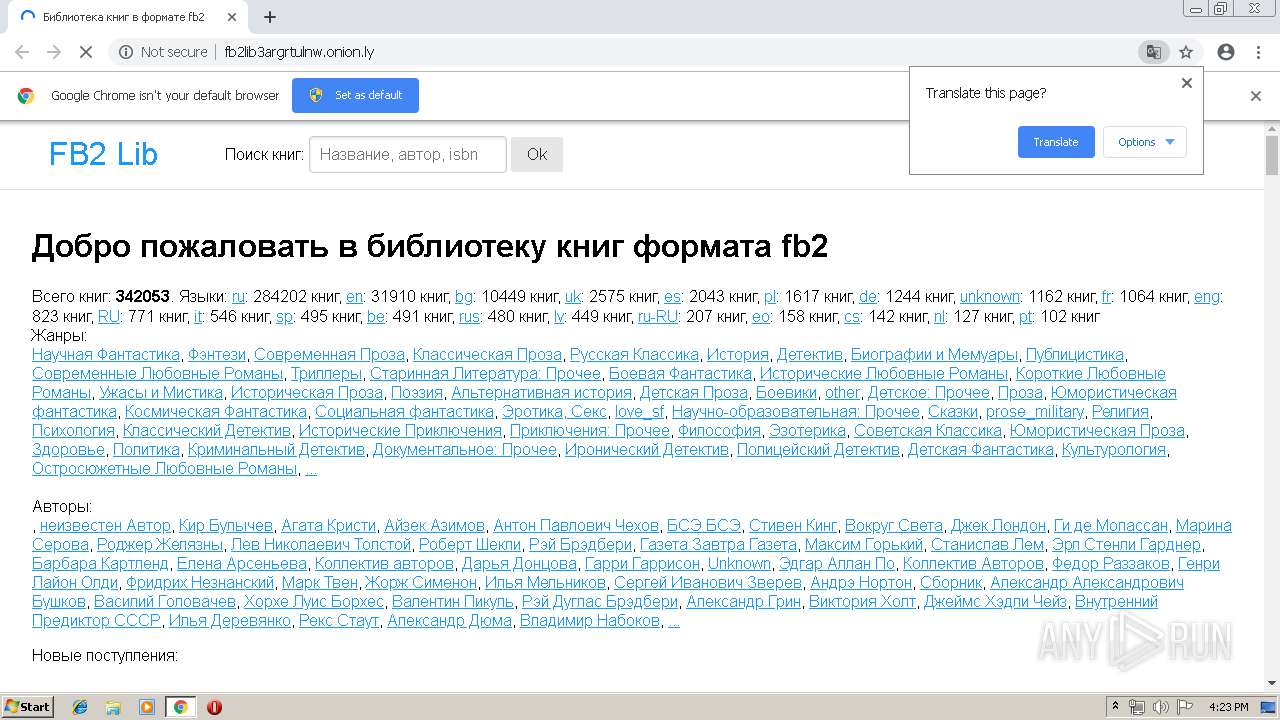The width and height of the screenshot is (1280, 720).
Task: Click the address bar URL
Action: pyautogui.click(x=299, y=52)
